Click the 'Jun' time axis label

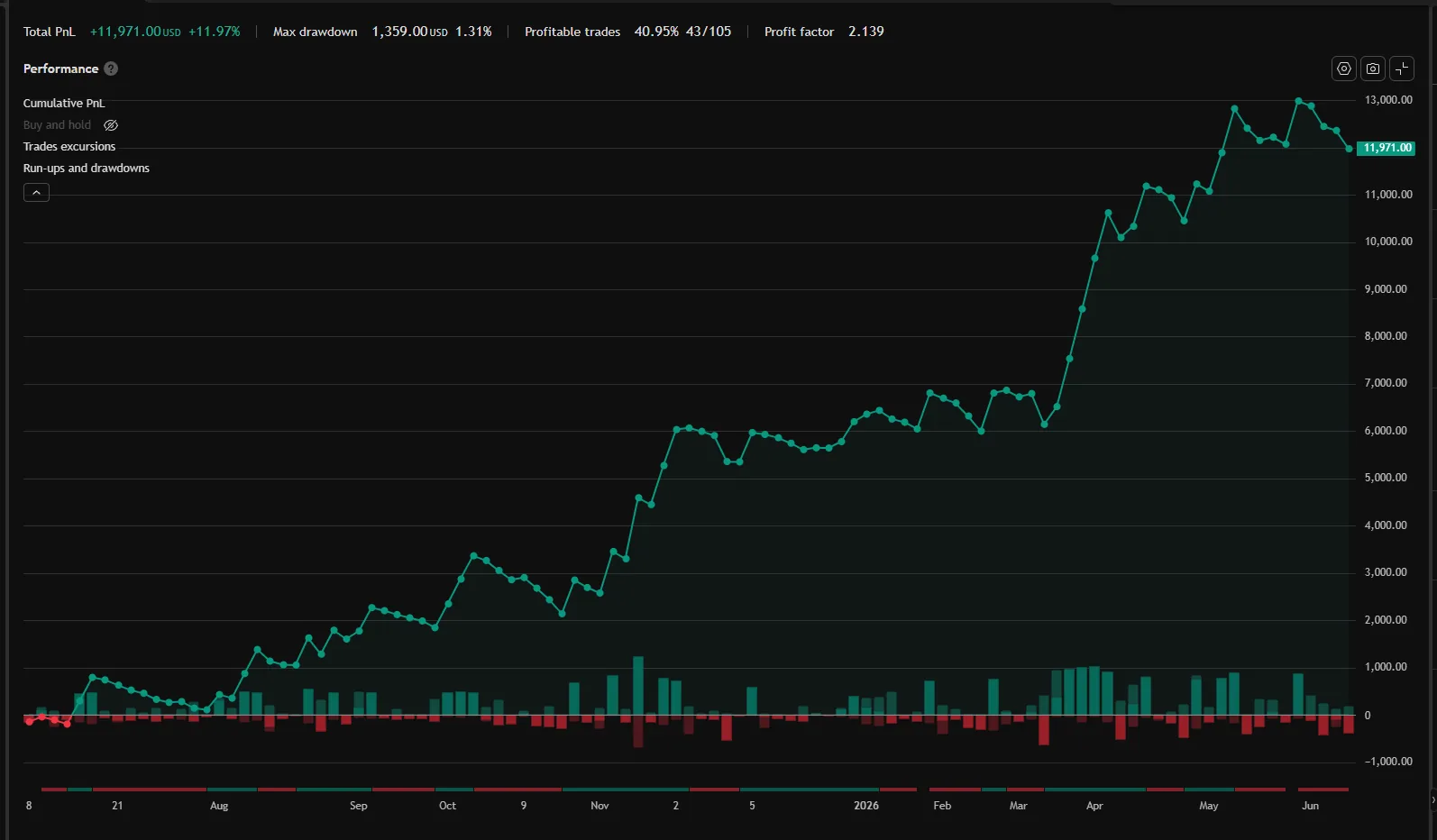[1311, 806]
